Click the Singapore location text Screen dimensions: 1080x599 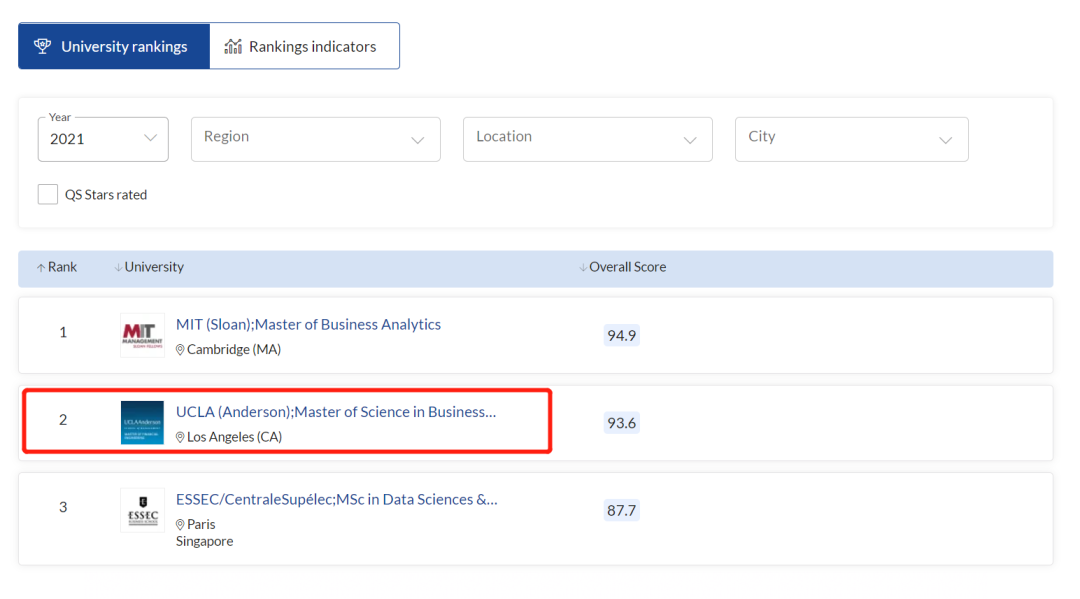(205, 541)
